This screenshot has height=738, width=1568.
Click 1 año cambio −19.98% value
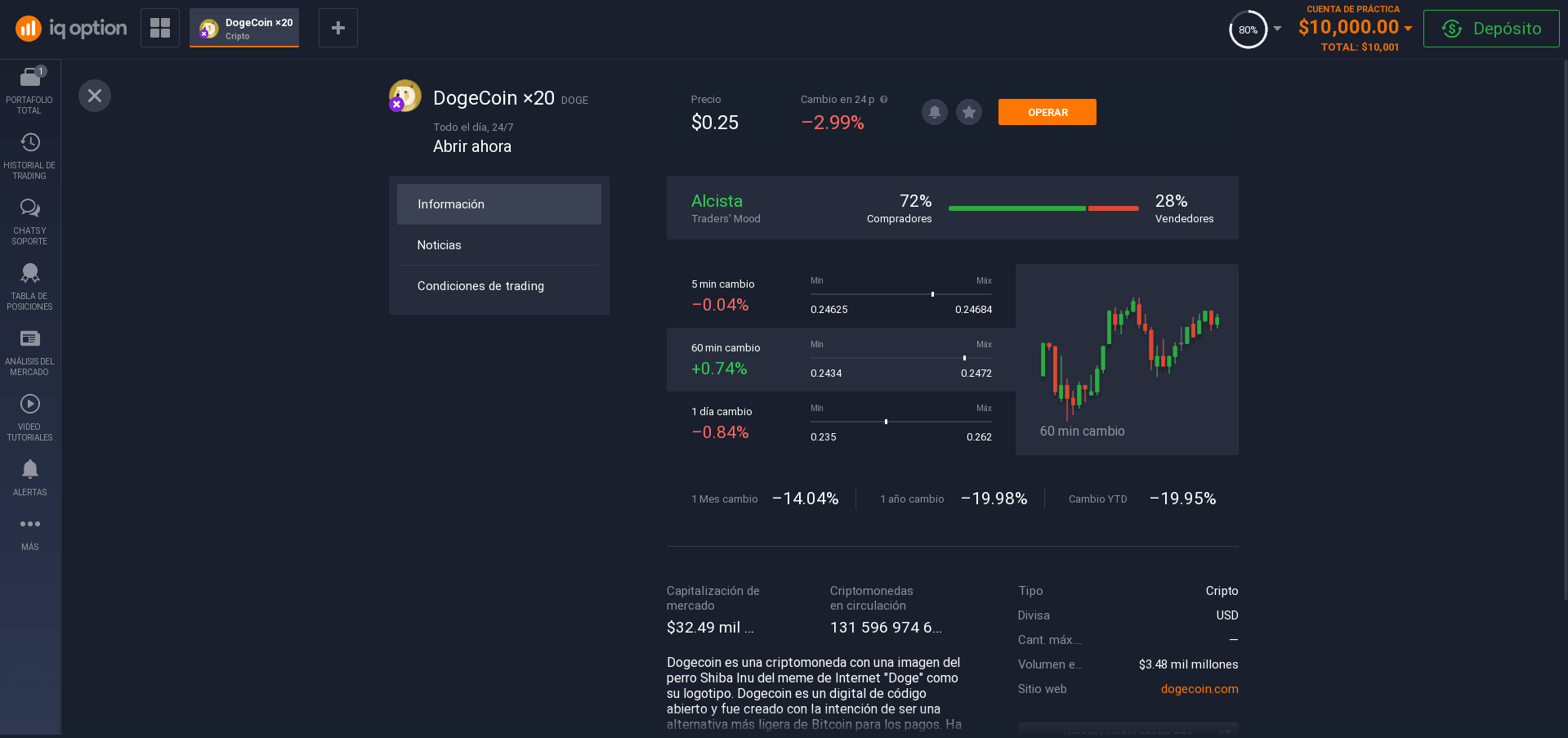tap(994, 499)
